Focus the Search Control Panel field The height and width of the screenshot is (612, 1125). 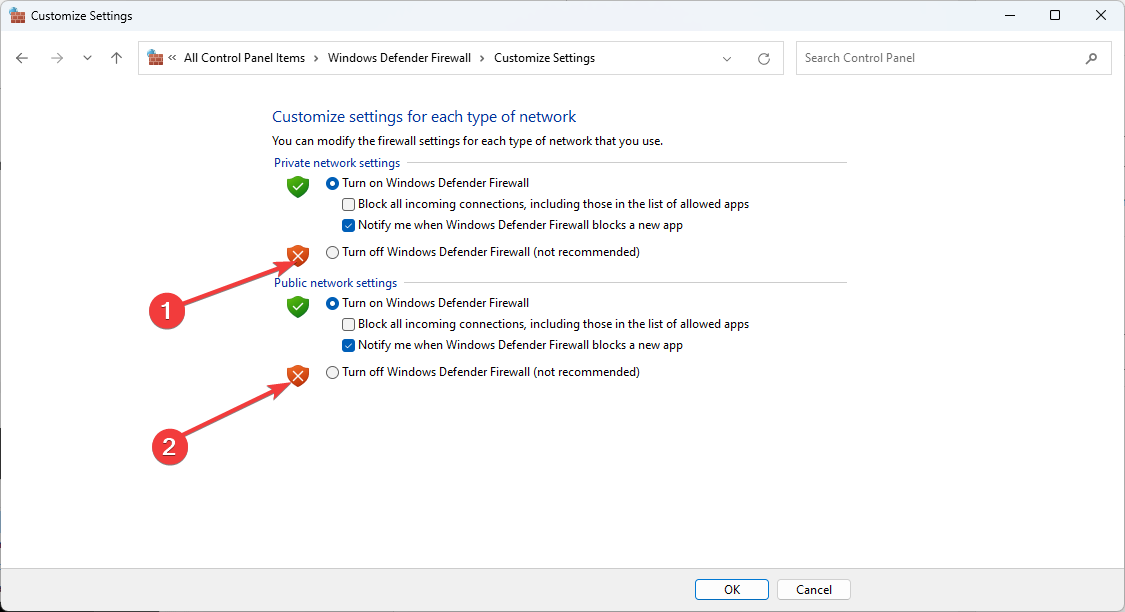click(954, 58)
